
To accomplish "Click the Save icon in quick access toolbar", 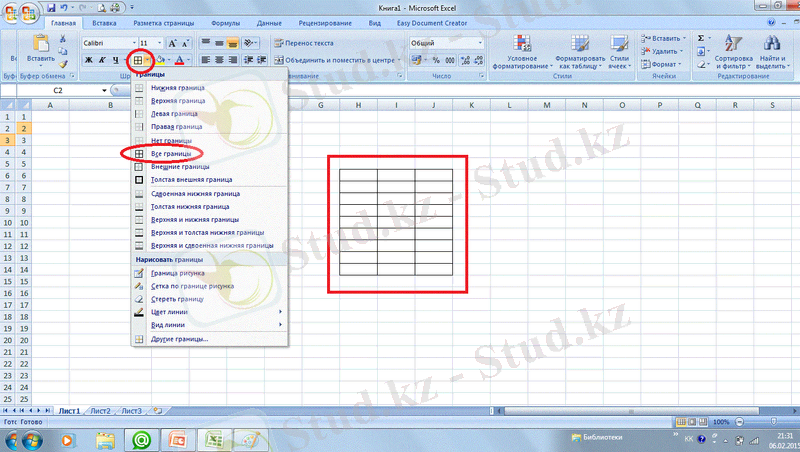I will 50,7.
